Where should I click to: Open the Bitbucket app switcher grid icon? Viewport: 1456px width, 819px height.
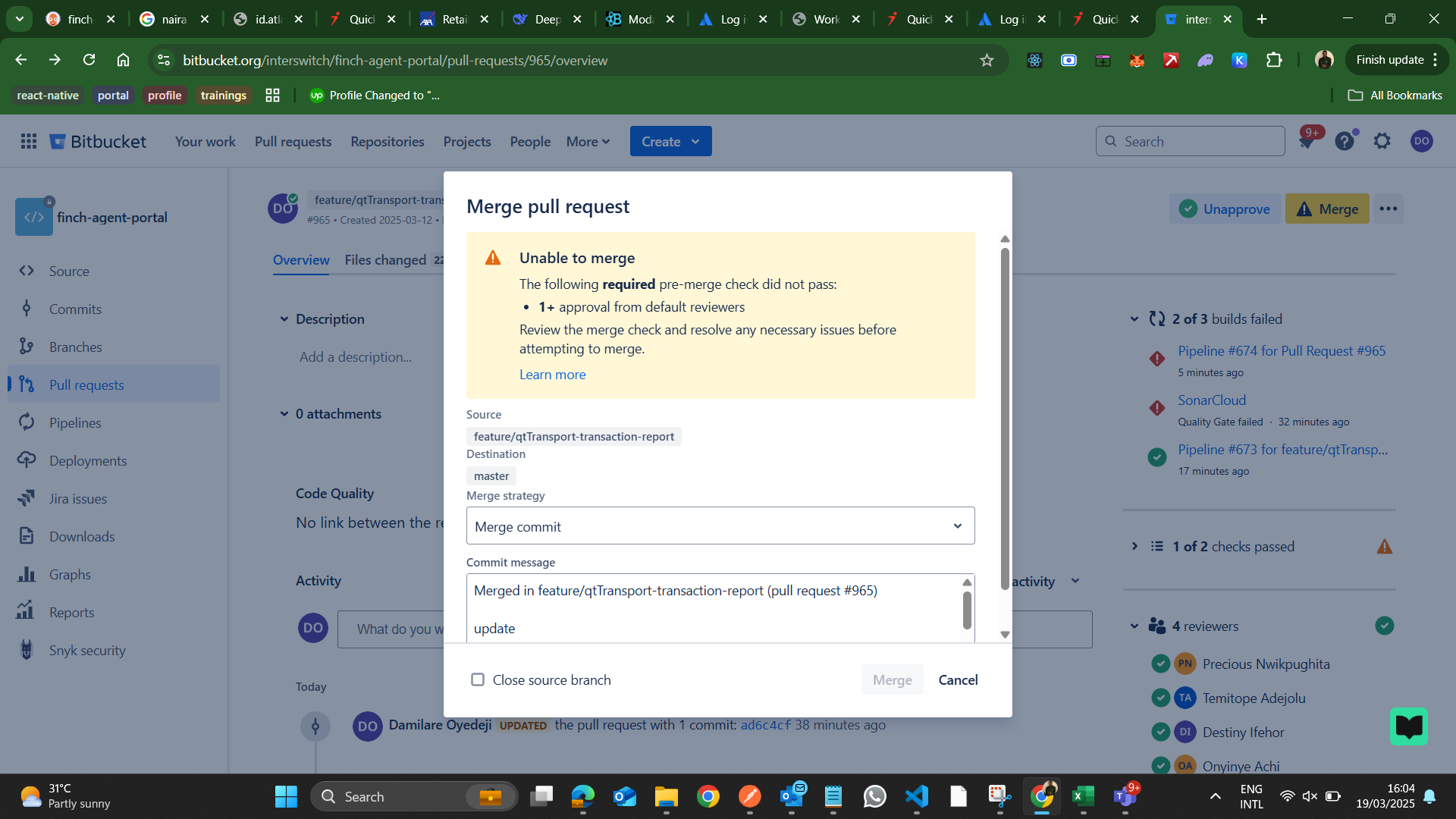point(29,141)
